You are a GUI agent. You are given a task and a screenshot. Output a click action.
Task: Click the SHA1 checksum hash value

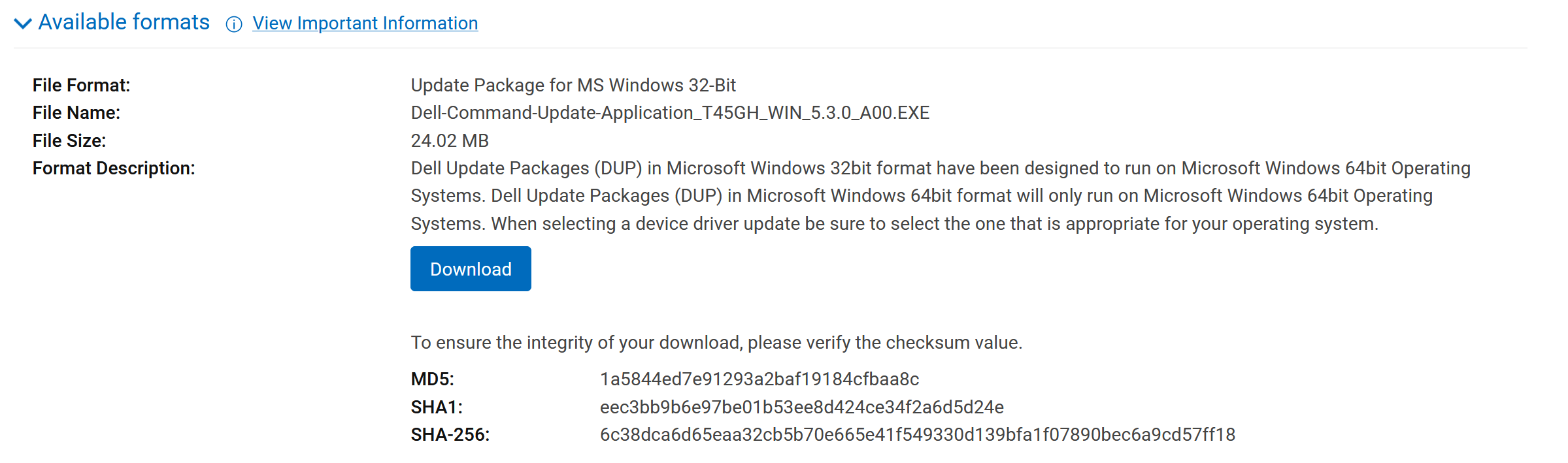click(801, 407)
